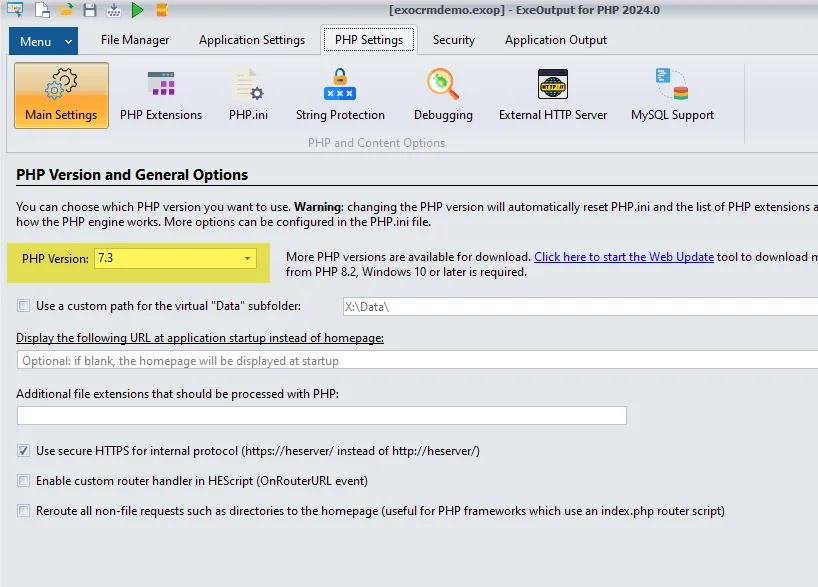Screen dimensions: 818x587
Task: Open String Protection options
Action: click(340, 95)
